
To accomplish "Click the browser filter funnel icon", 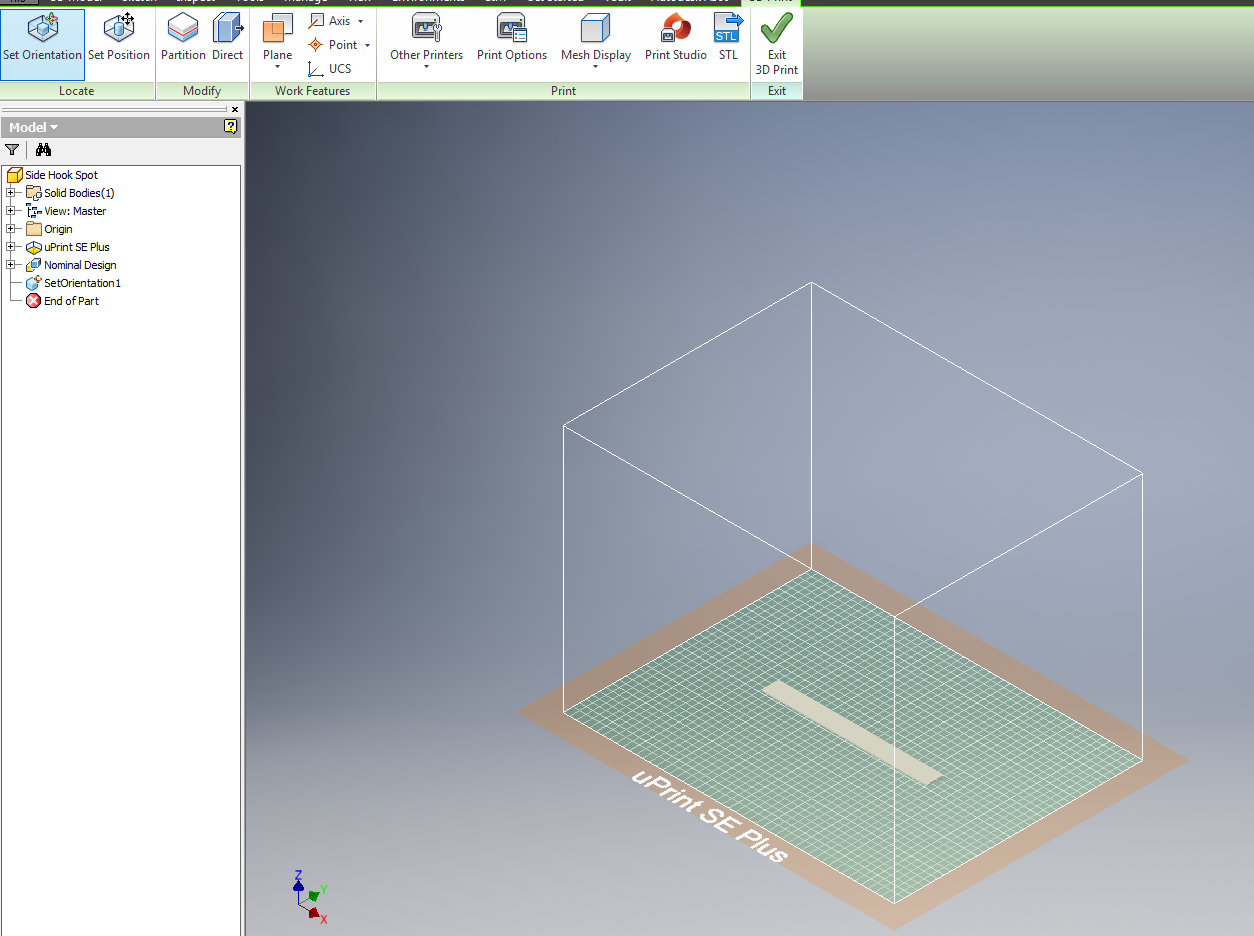I will pyautogui.click(x=12, y=150).
